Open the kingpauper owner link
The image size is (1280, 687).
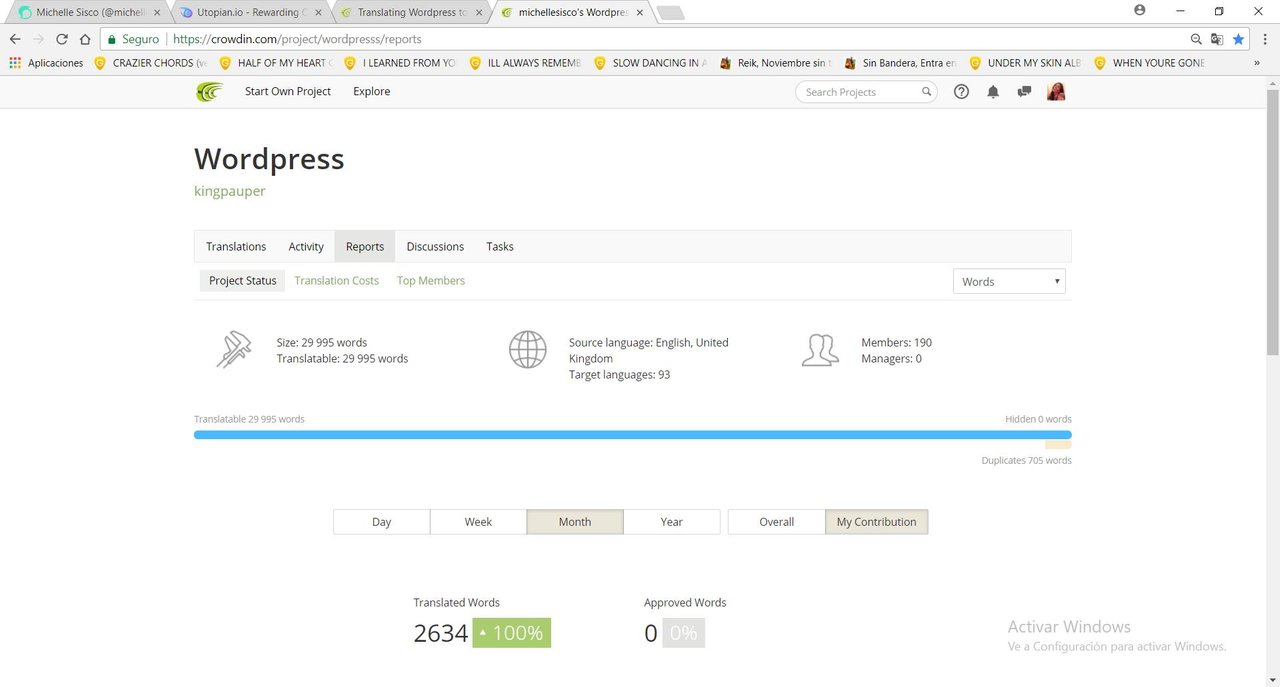tap(230, 191)
